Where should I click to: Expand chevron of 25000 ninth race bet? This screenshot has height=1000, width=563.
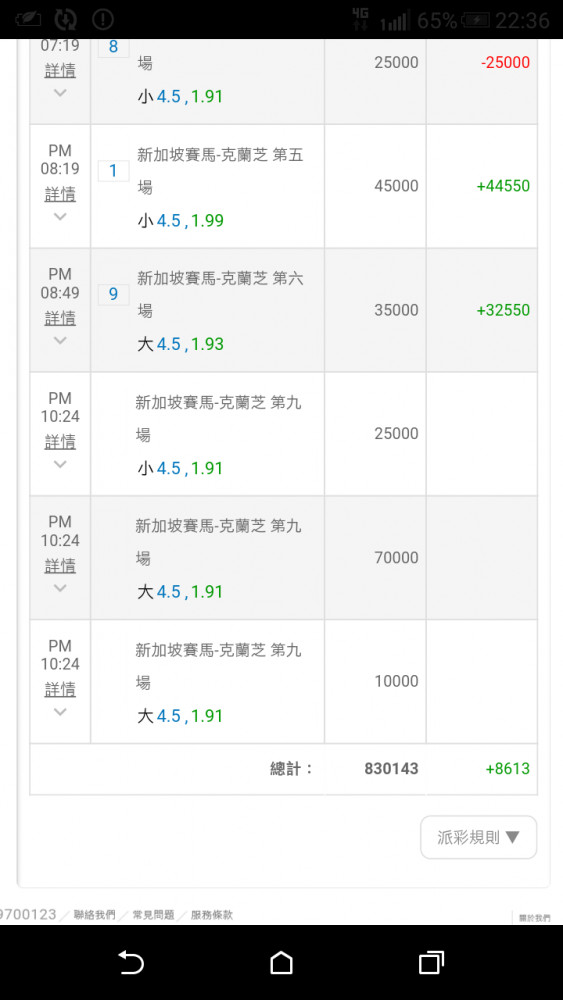pyautogui.click(x=60, y=464)
